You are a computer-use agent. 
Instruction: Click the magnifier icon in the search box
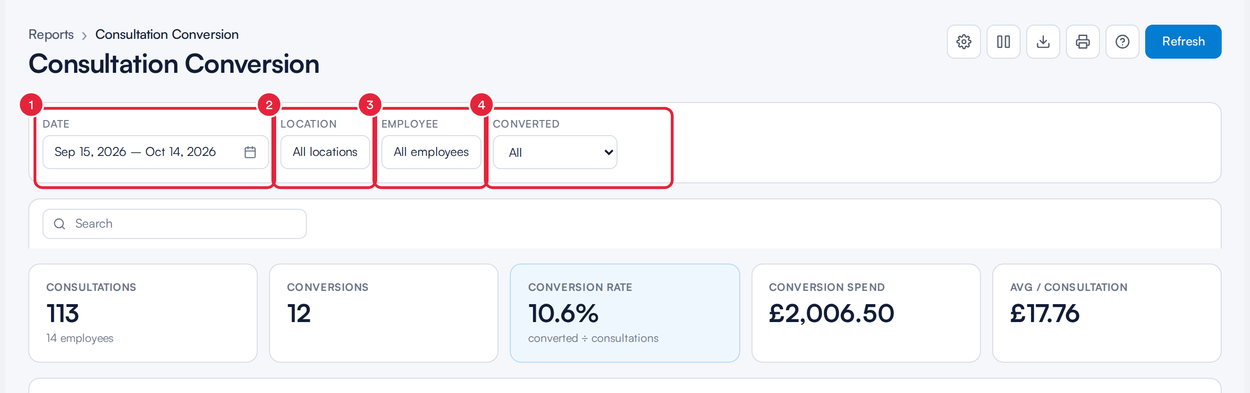pyautogui.click(x=60, y=224)
